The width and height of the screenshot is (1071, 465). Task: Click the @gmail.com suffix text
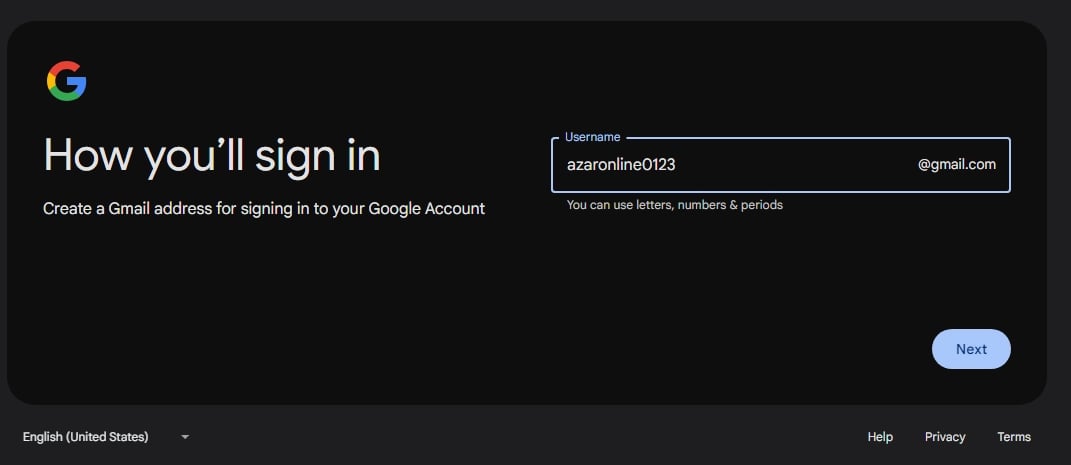tap(956, 165)
